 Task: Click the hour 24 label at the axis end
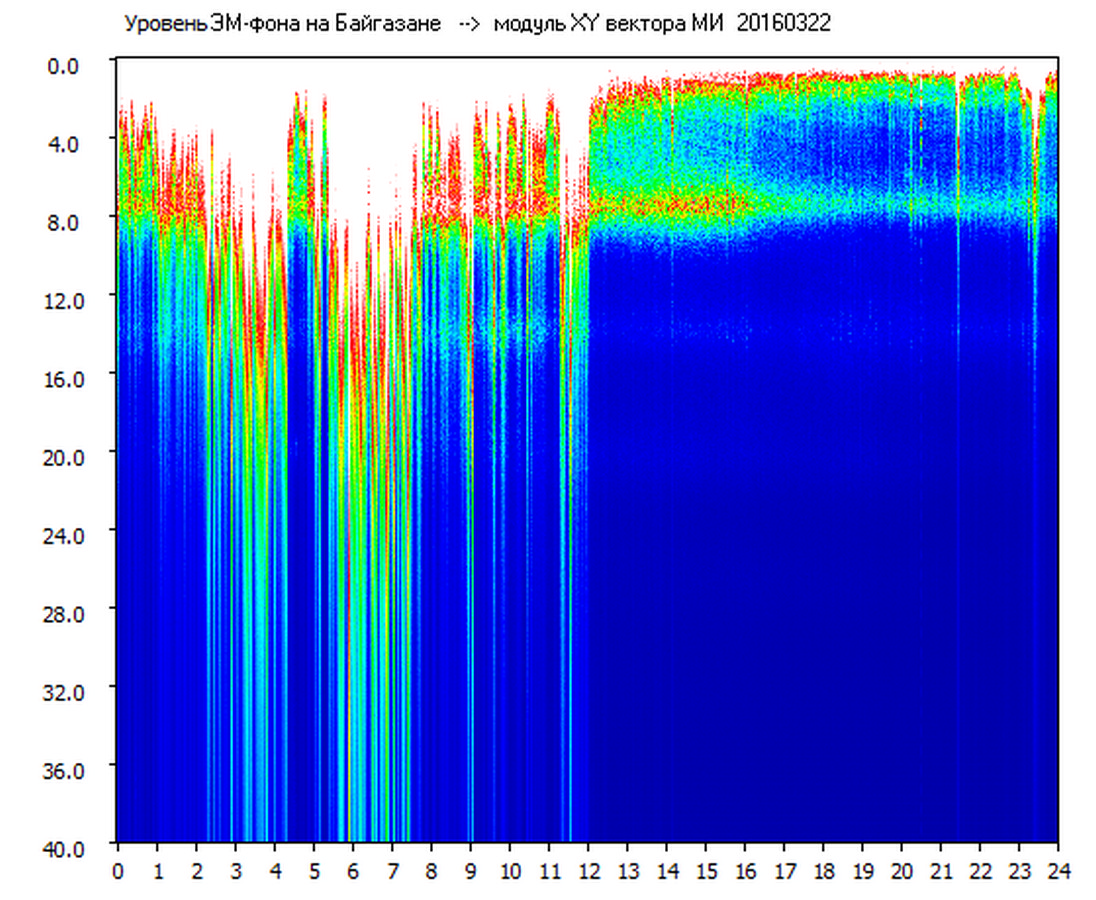coord(1058,871)
